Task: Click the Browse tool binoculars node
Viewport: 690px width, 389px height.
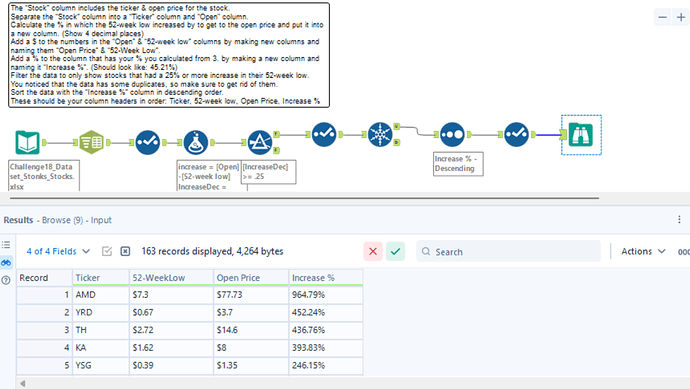Action: click(x=581, y=135)
